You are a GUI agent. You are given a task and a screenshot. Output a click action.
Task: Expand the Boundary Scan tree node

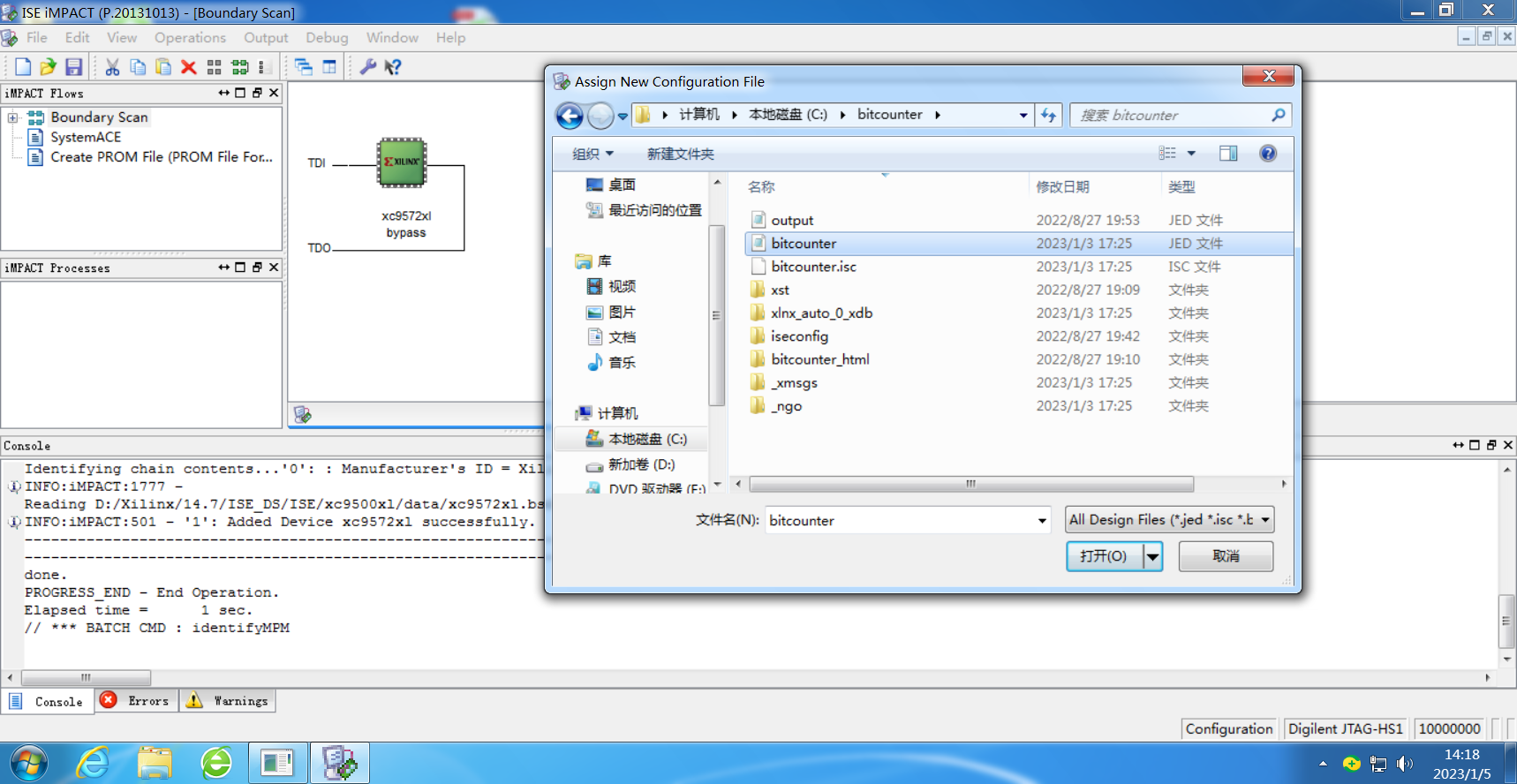(x=13, y=117)
